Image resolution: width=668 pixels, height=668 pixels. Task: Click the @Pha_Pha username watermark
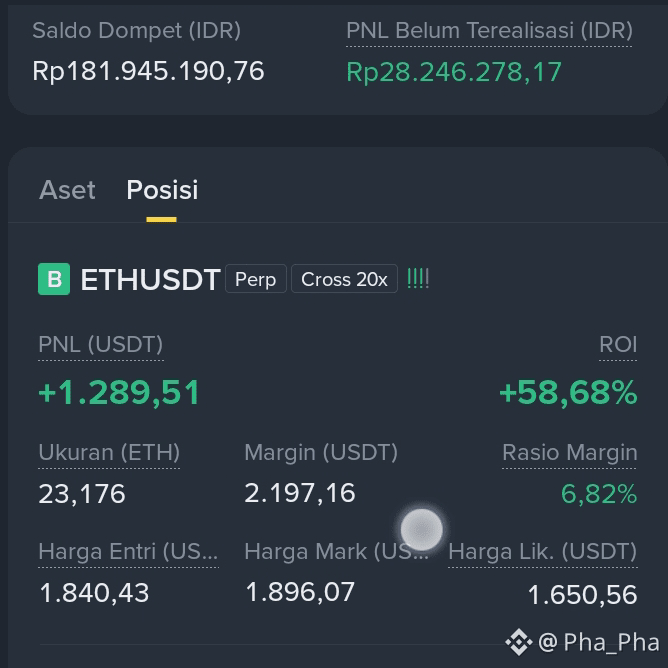[x=599, y=642]
